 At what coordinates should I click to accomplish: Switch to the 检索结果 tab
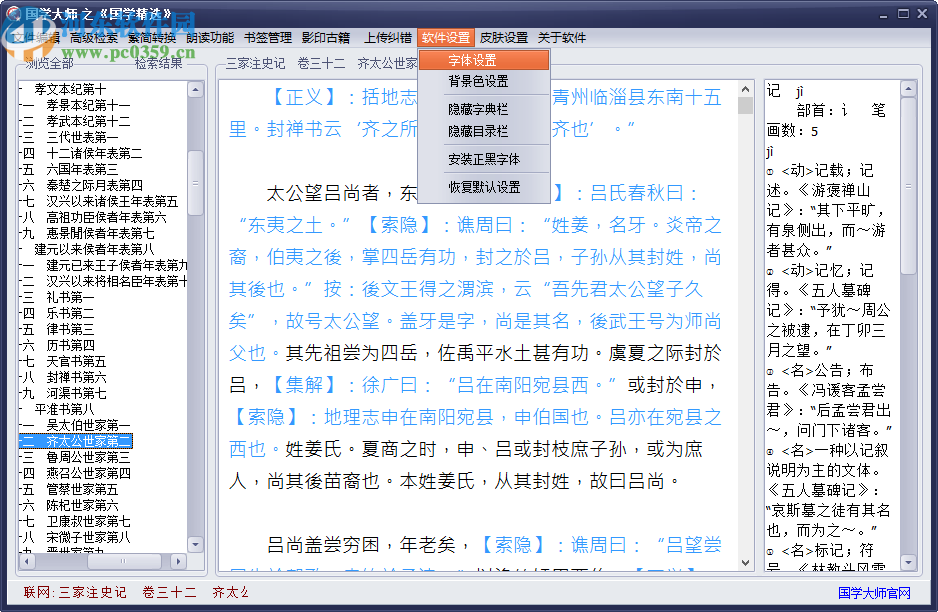point(159,63)
